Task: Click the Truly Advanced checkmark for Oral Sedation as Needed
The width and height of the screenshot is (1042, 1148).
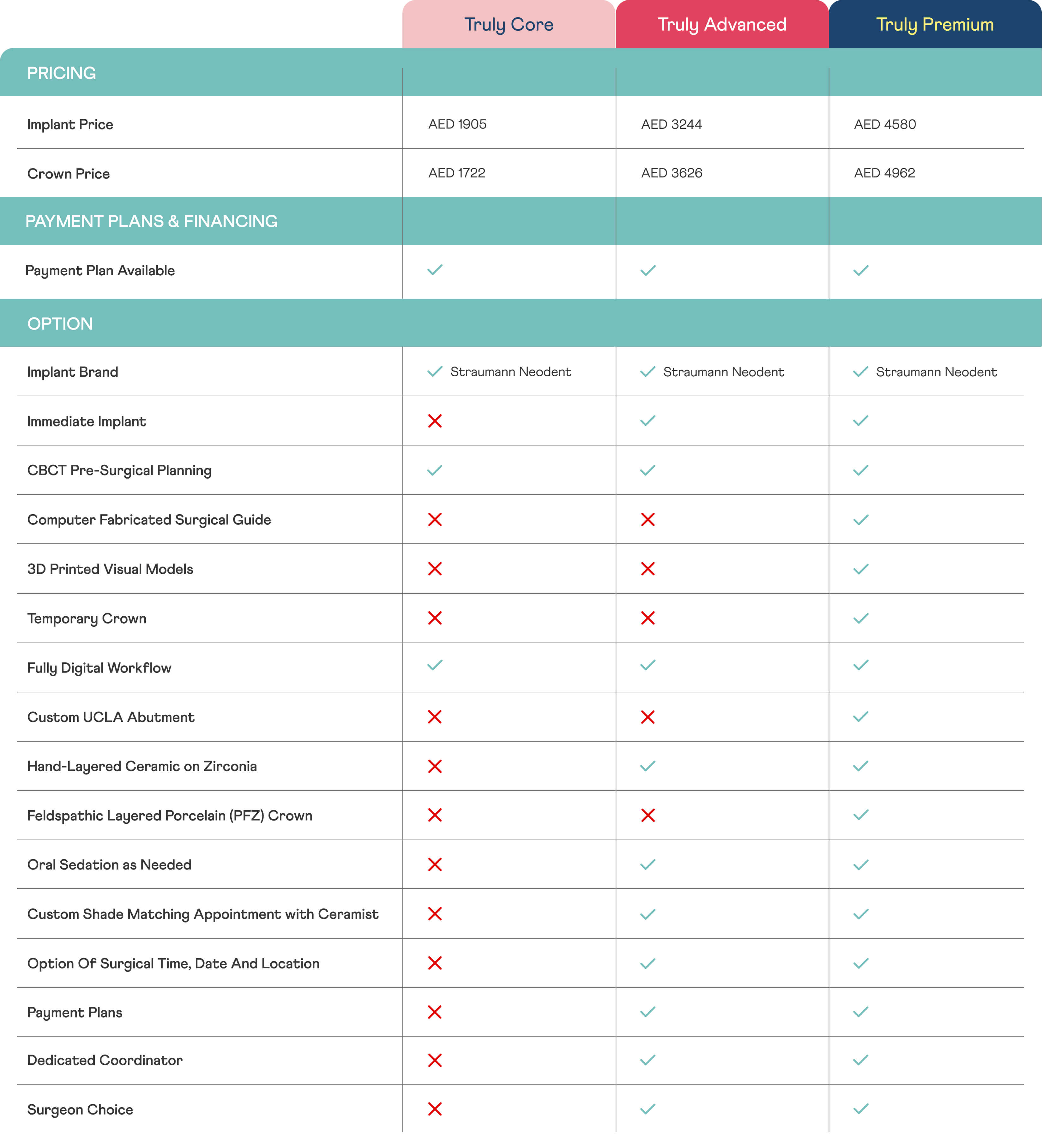Action: (648, 864)
